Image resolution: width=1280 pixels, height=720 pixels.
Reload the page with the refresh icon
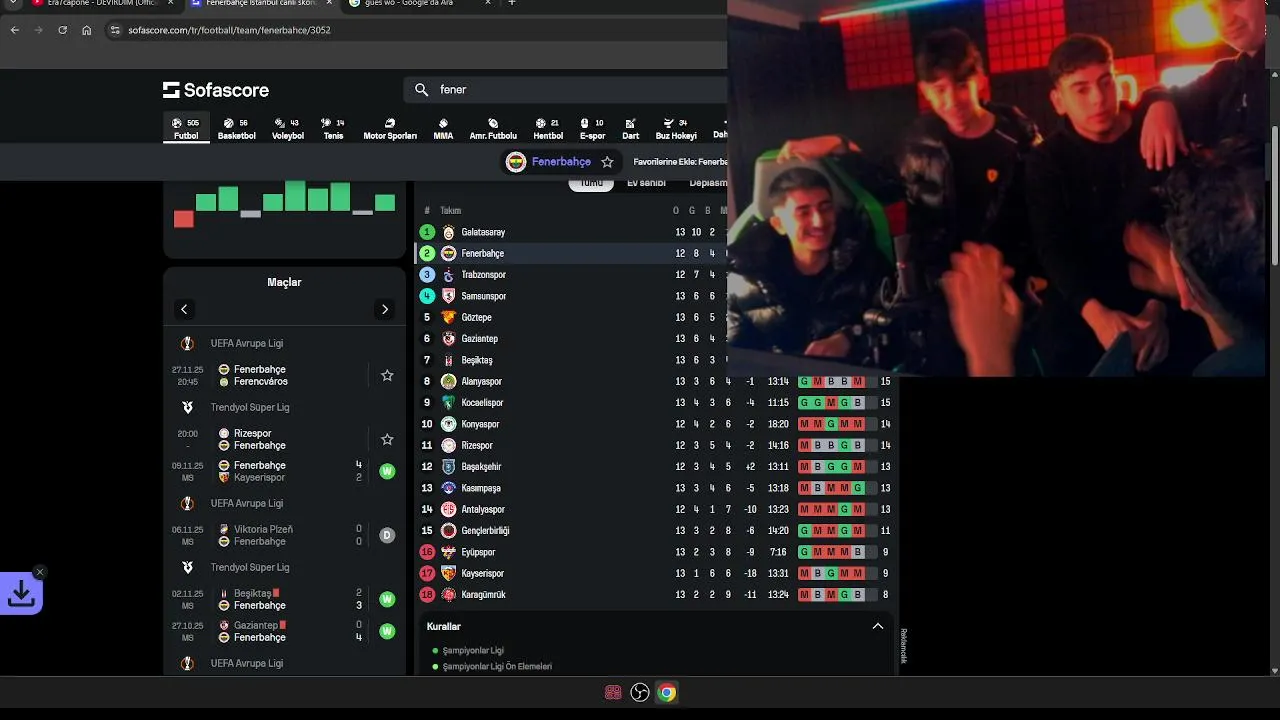62,30
